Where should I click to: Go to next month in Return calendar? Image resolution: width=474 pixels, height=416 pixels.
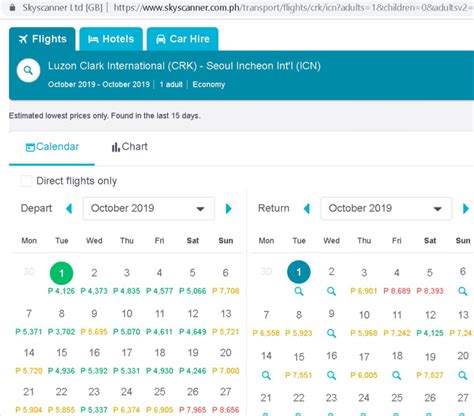click(466, 209)
